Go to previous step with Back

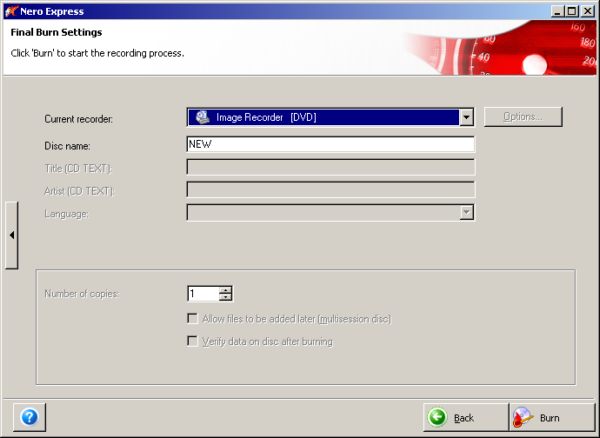[465, 417]
